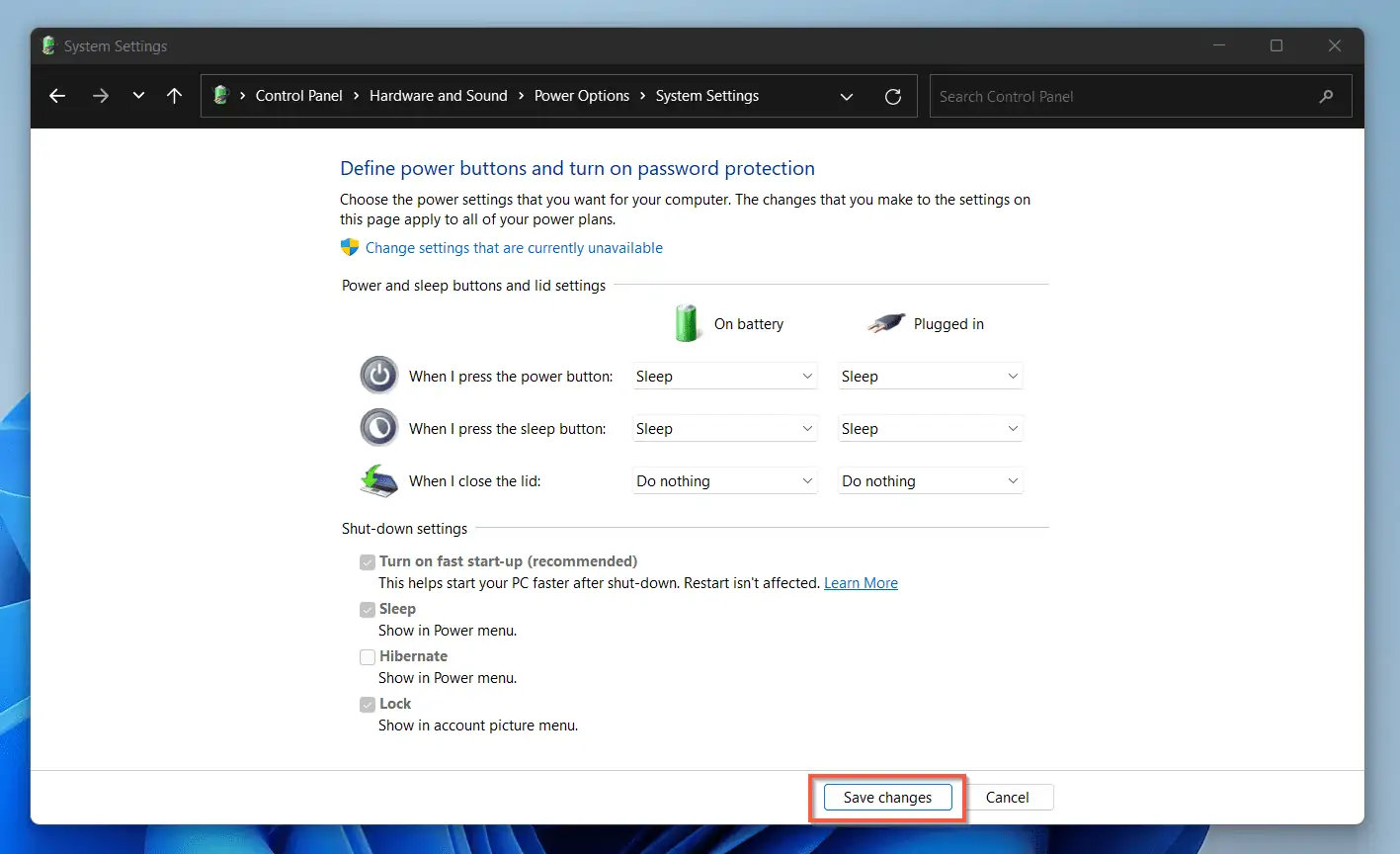Click the back arrow navigation icon
Viewport: 1400px width, 854px height.
[x=57, y=96]
